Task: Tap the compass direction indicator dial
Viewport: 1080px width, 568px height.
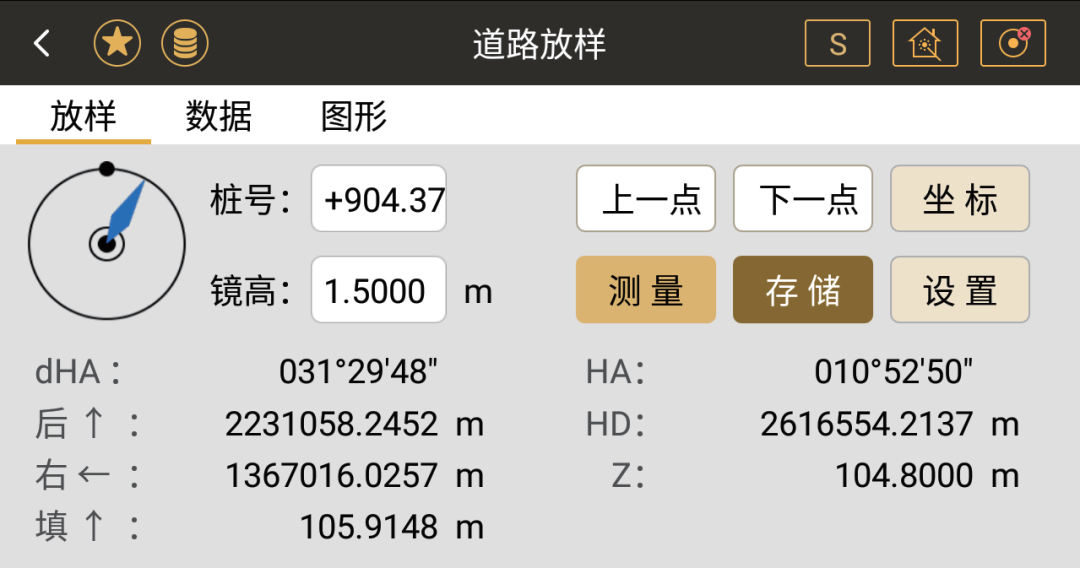Action: point(107,241)
